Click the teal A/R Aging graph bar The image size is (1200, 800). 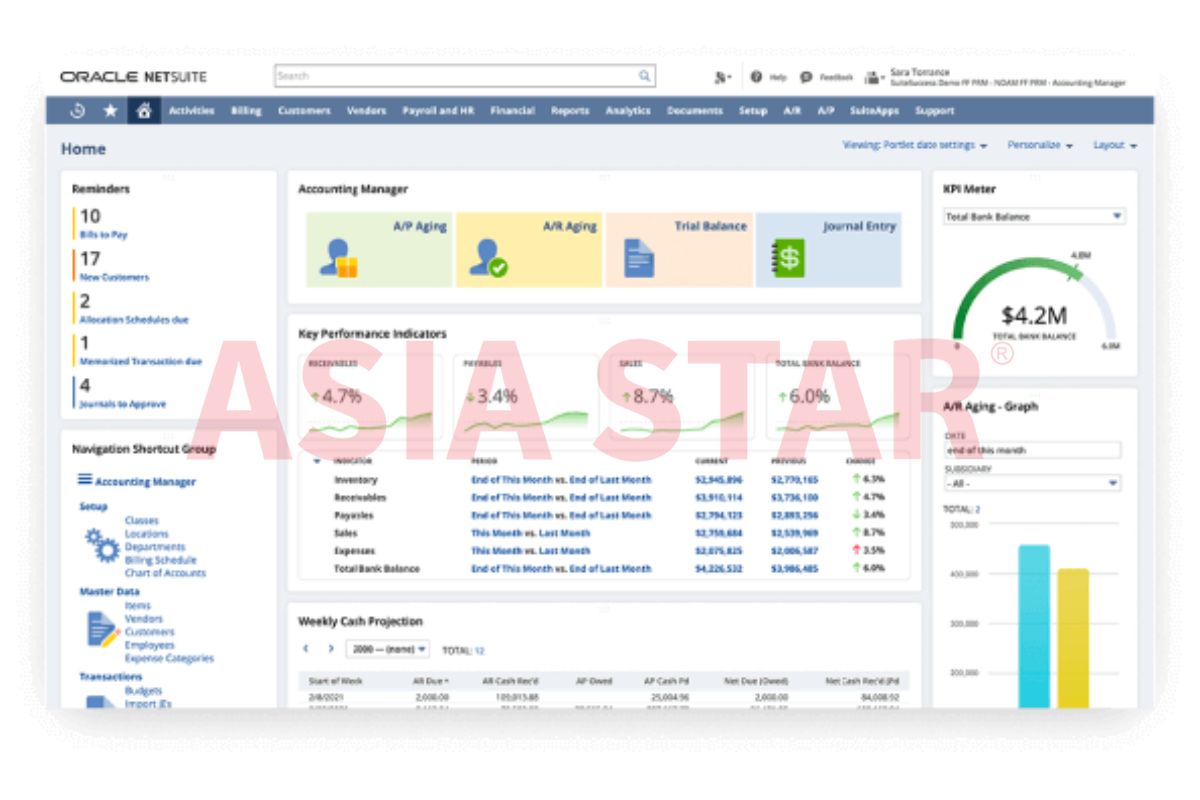[x=1034, y=626]
